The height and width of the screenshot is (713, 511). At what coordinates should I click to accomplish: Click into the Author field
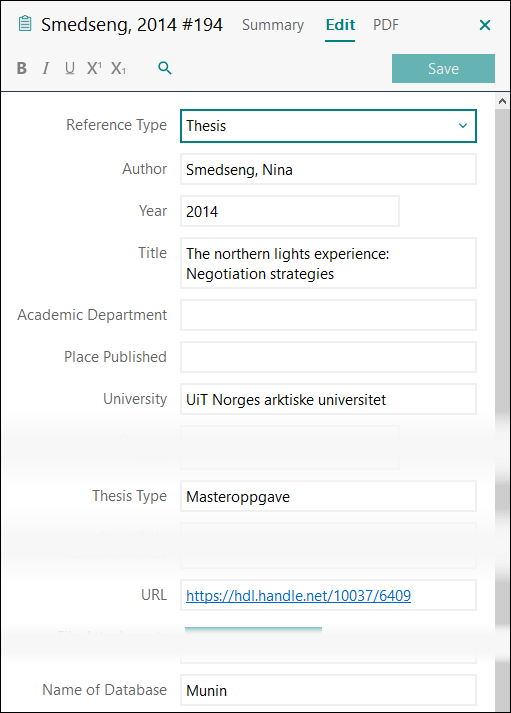click(x=328, y=170)
